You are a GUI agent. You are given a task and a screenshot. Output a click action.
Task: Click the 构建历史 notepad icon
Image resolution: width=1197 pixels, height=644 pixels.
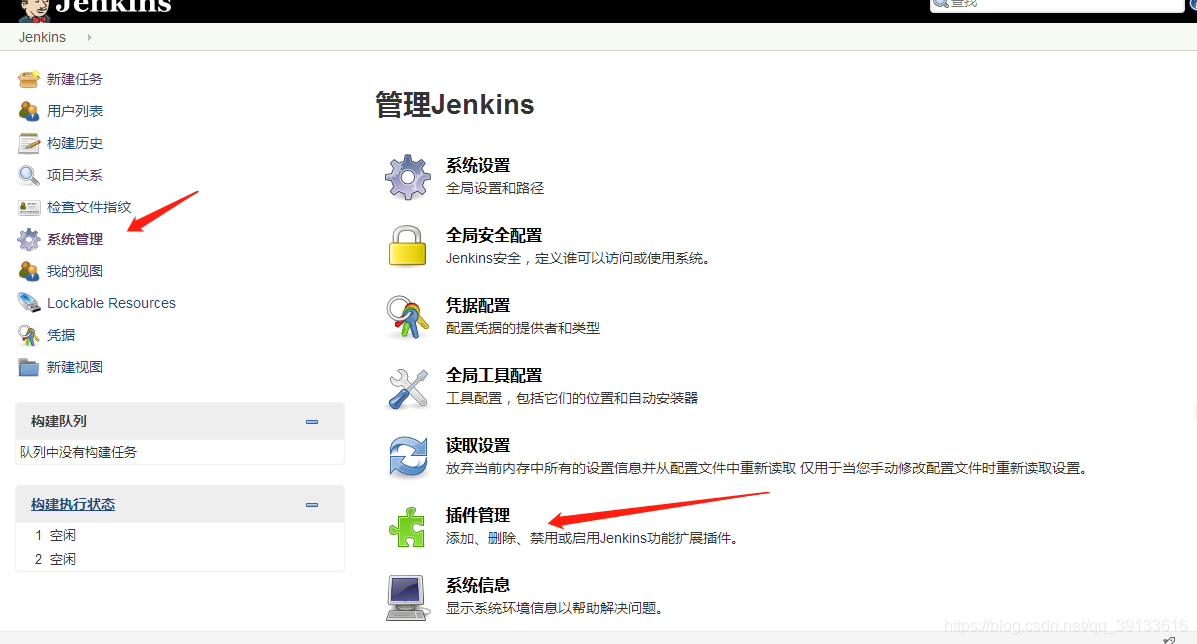pos(29,143)
